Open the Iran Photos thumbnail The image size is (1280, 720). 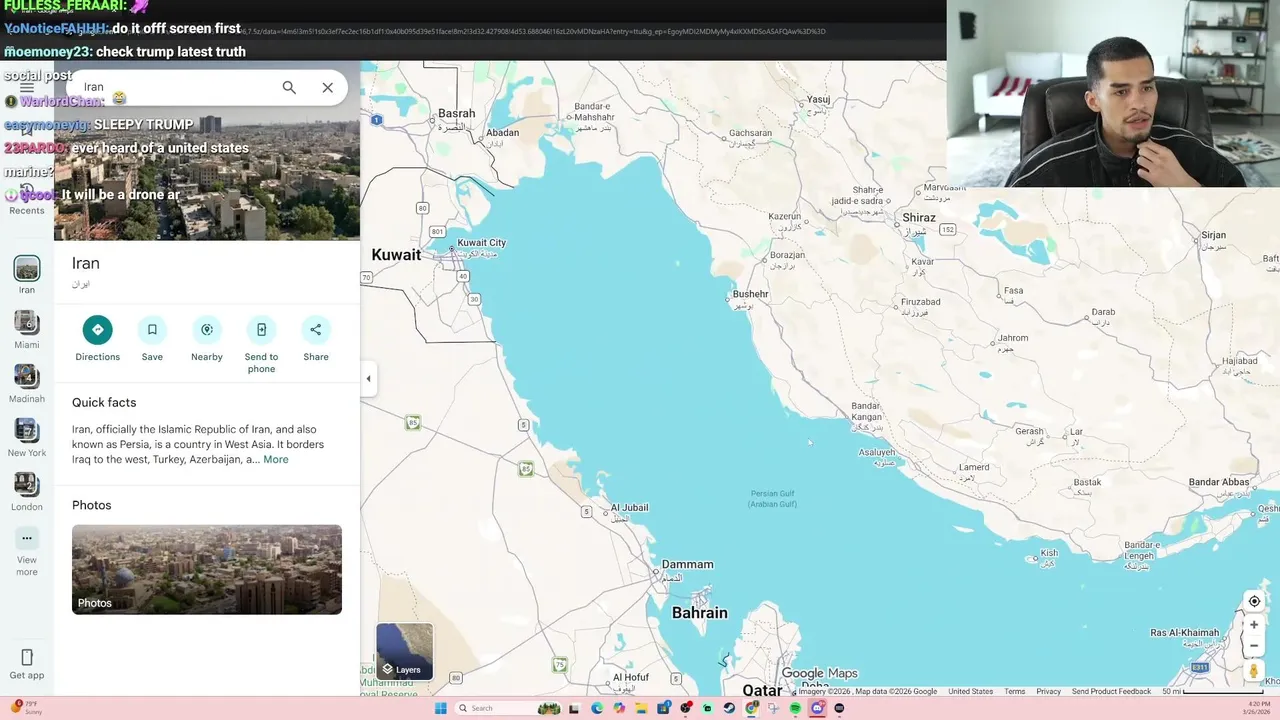tap(207, 569)
